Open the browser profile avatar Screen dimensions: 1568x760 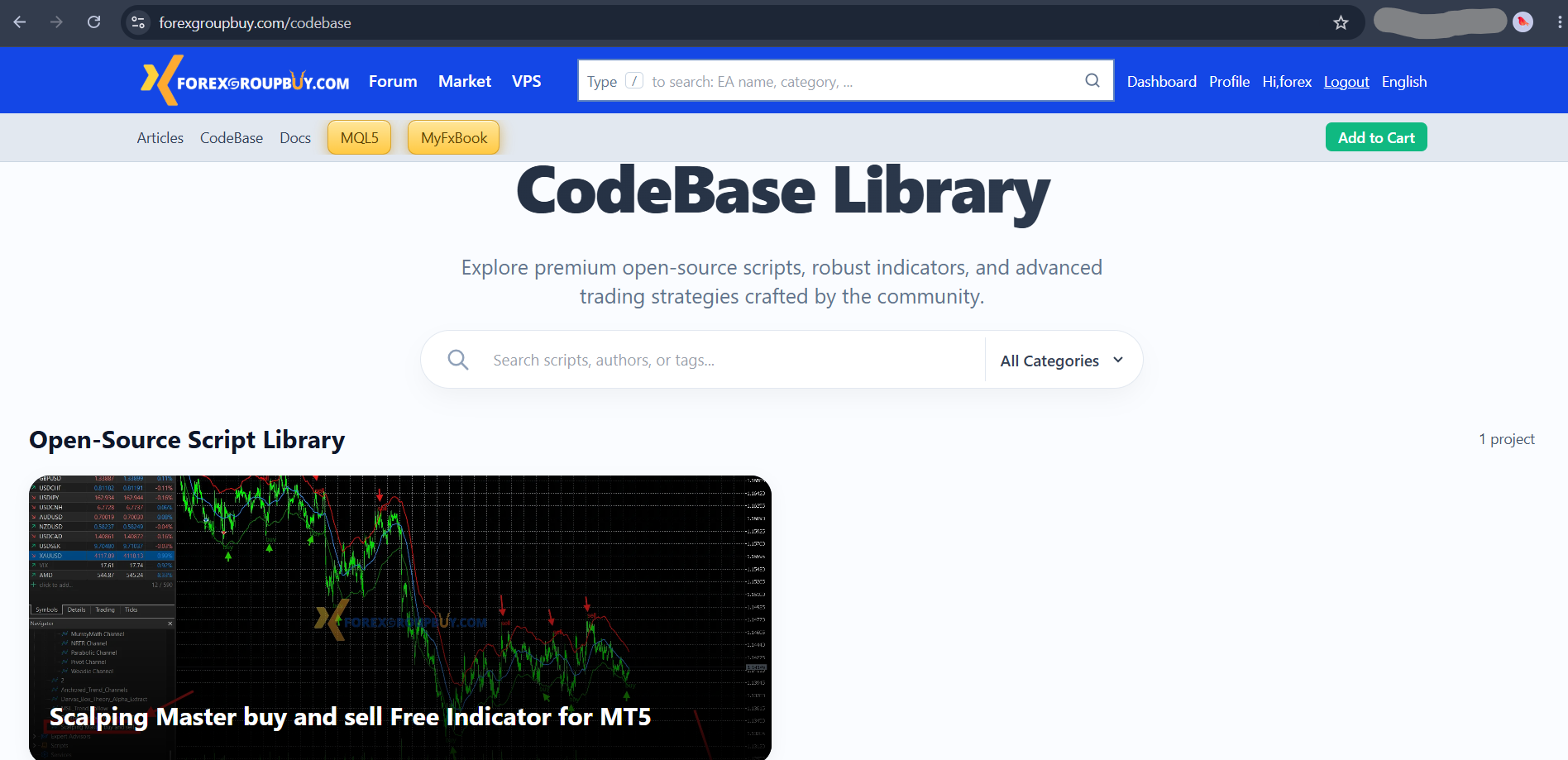coord(1523,22)
